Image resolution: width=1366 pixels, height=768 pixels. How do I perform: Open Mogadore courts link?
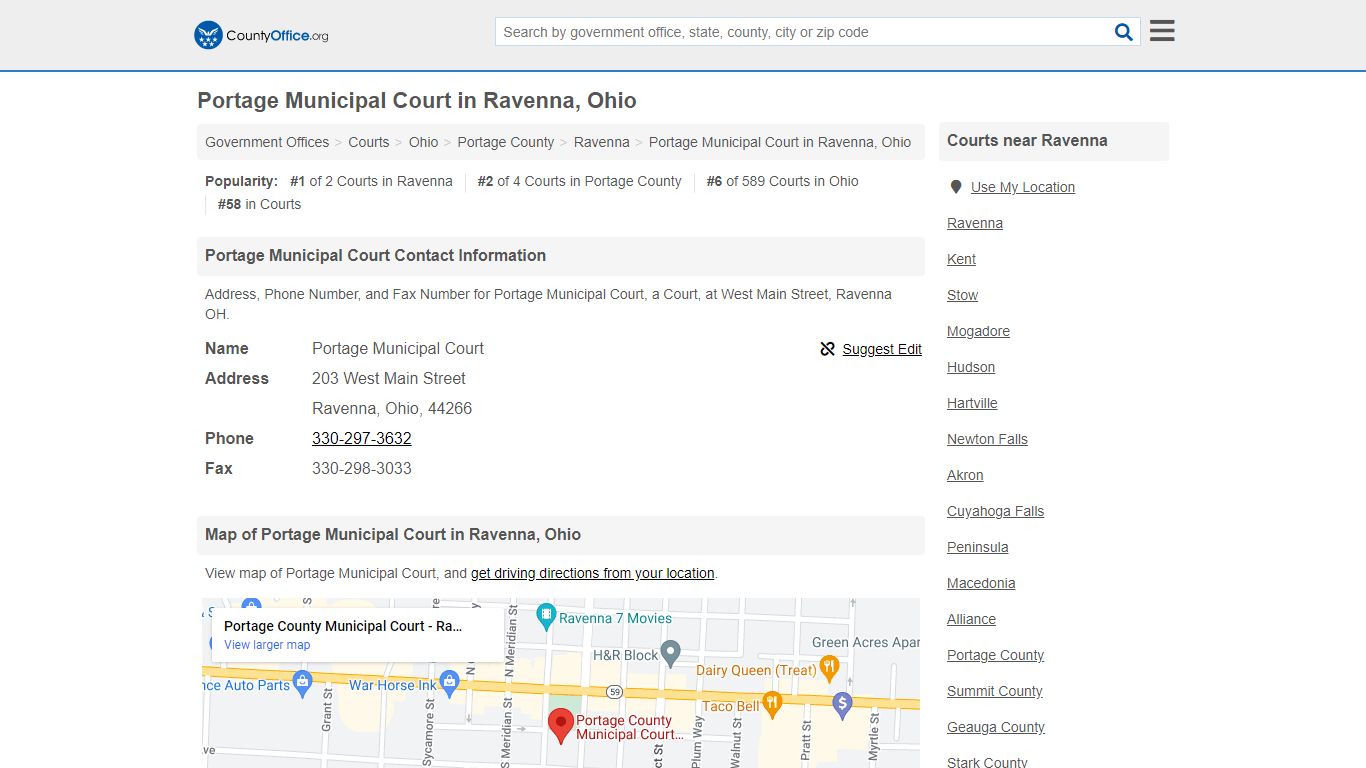978,331
